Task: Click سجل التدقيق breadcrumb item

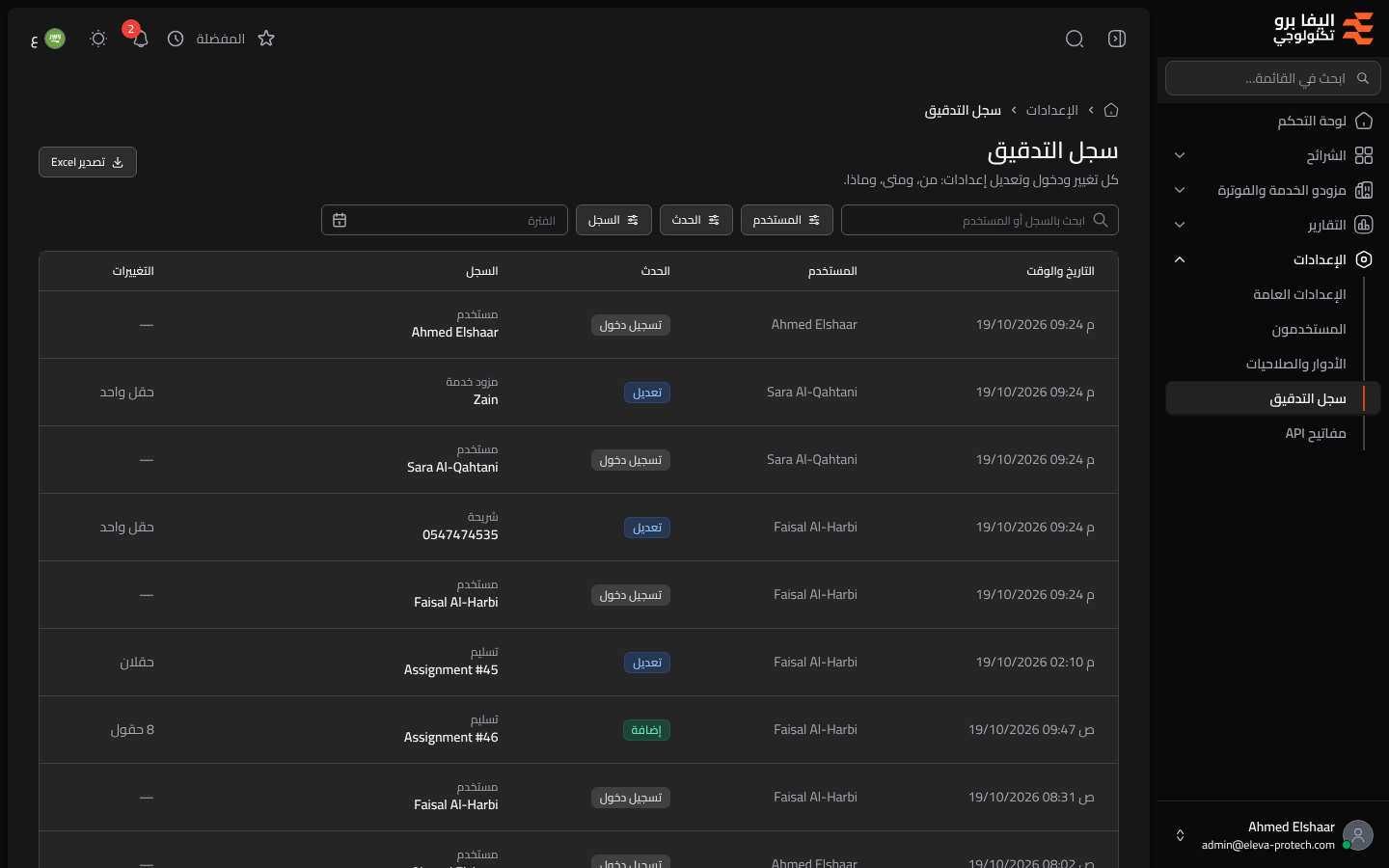Action: point(963,110)
